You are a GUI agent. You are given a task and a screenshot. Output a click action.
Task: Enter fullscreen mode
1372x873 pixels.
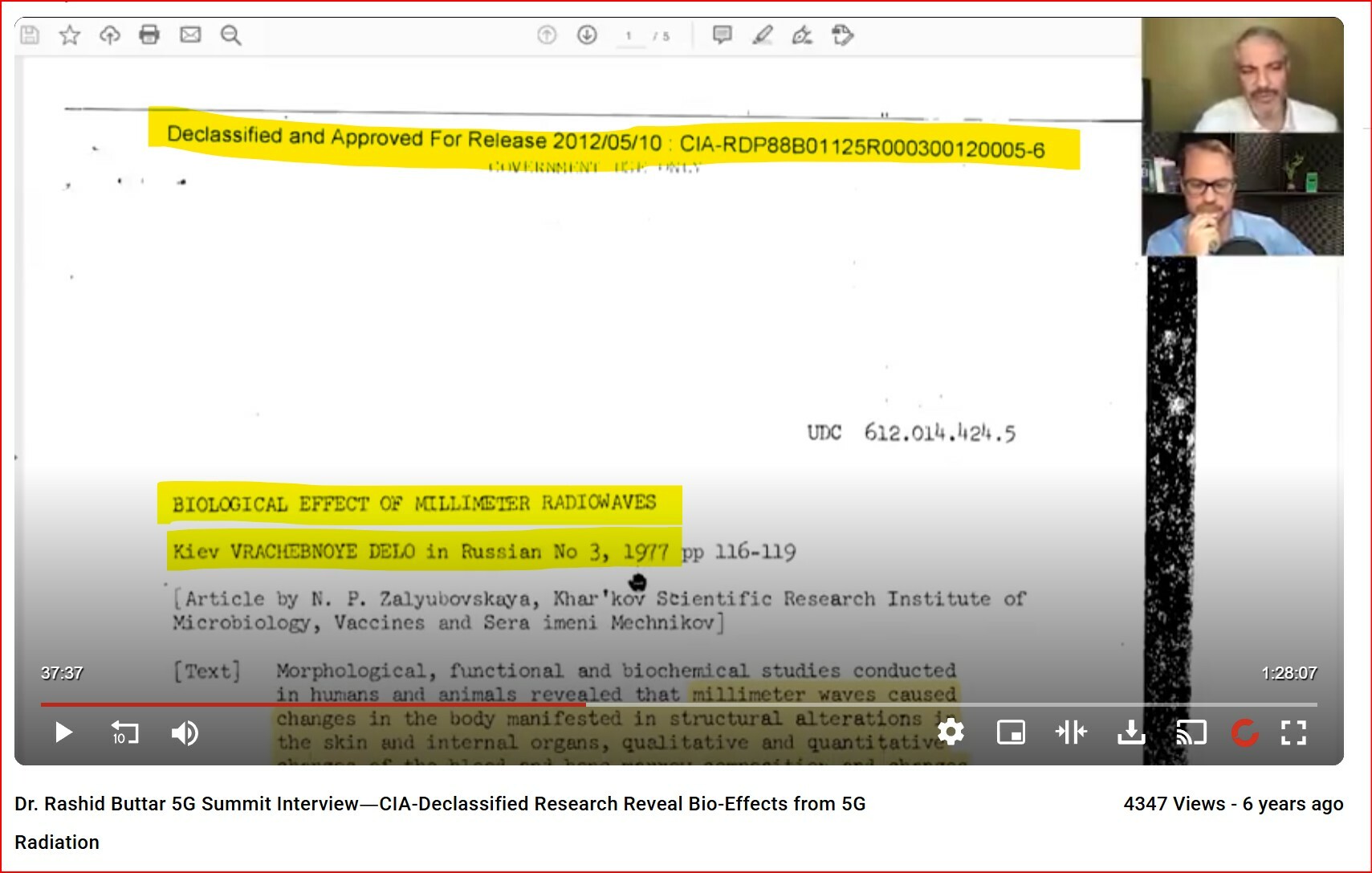coord(1293,732)
